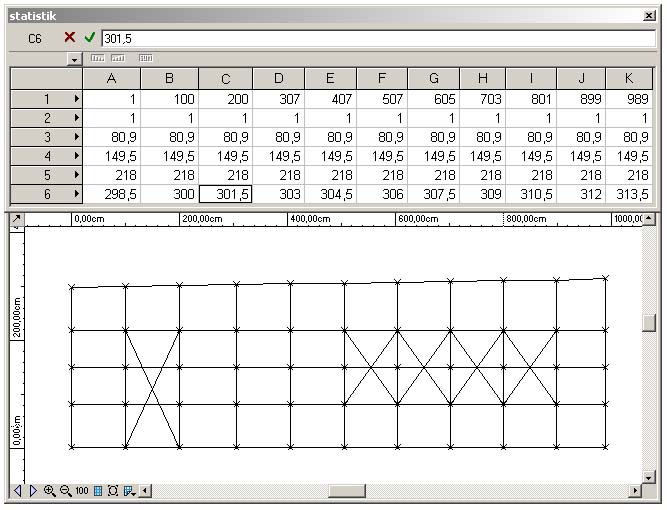Click the drawing horizontal scrollbar right arrow
This screenshot has width=667, height=510.
(x=635, y=490)
